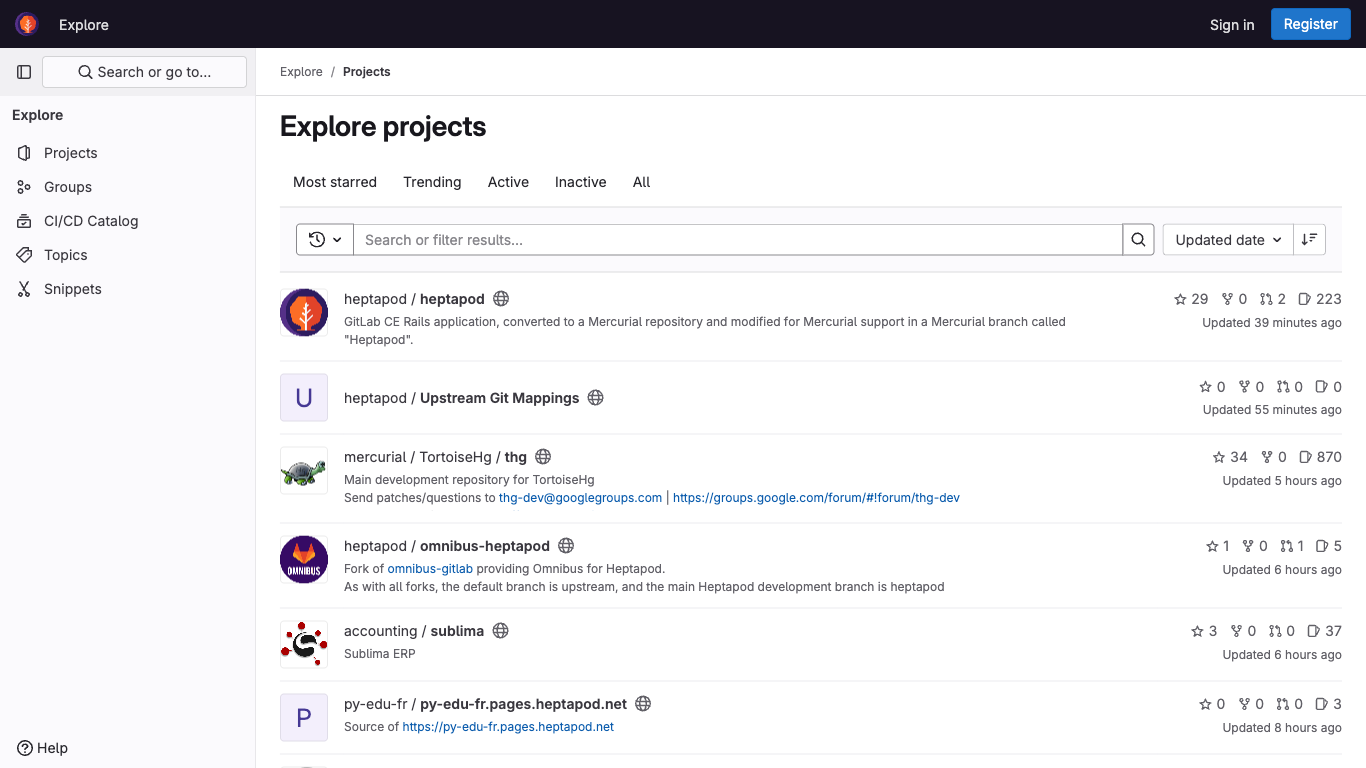Viewport: 1366px width, 768px height.
Task: Switch to the Most starred tab
Action: click(335, 182)
